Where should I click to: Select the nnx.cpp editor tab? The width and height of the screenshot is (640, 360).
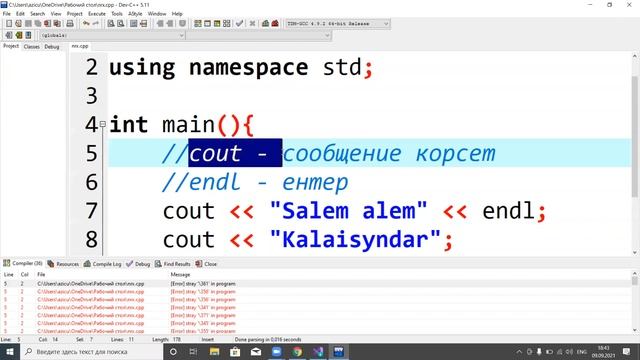coord(80,46)
